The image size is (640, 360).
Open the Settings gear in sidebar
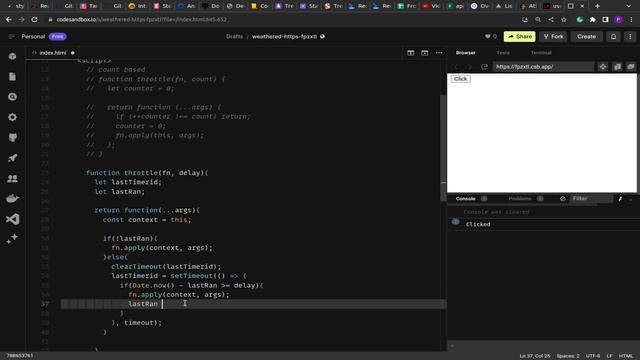[12, 117]
